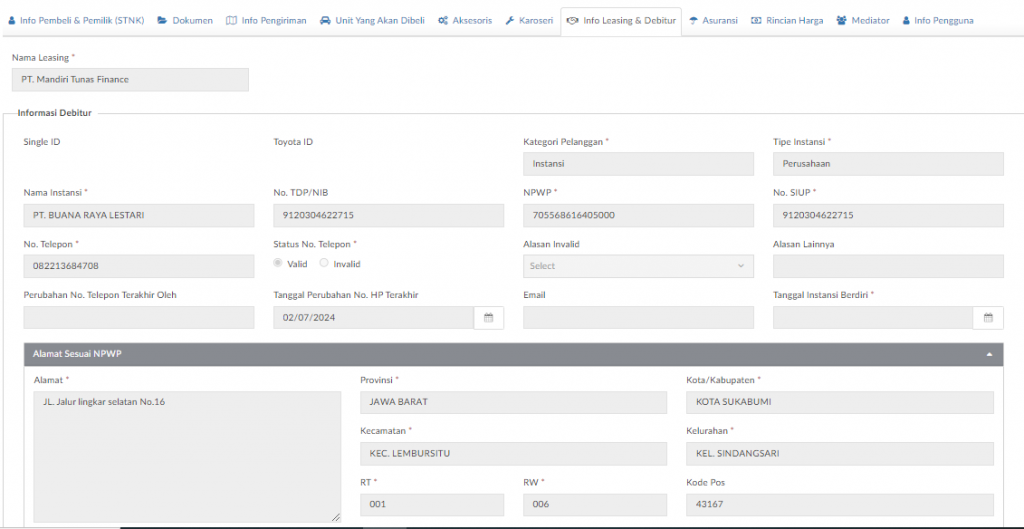Click the wrench icon beside Karoseri
1024x529 pixels.
click(509, 20)
